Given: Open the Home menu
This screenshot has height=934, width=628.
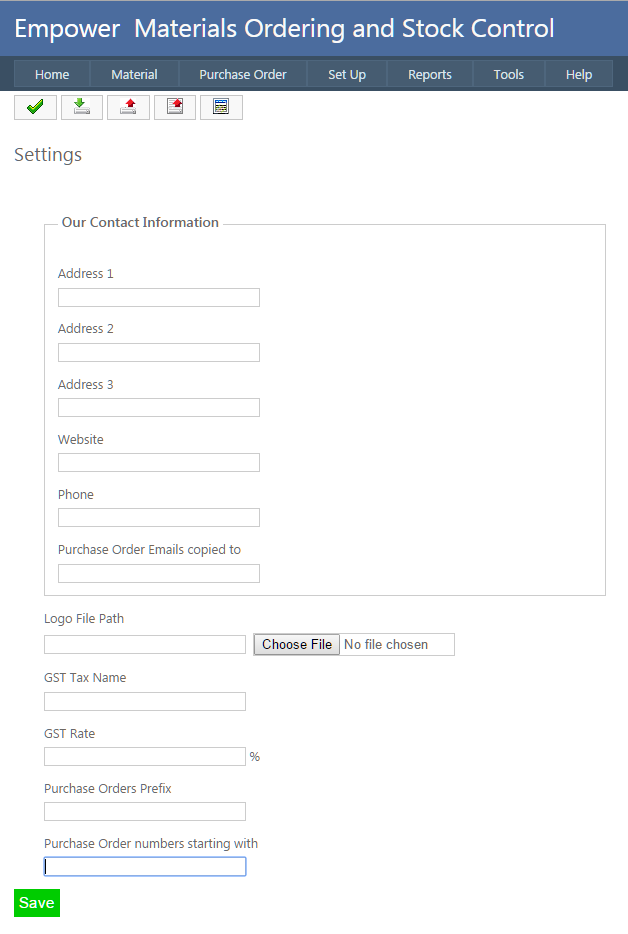Looking at the screenshot, I should pos(52,74).
